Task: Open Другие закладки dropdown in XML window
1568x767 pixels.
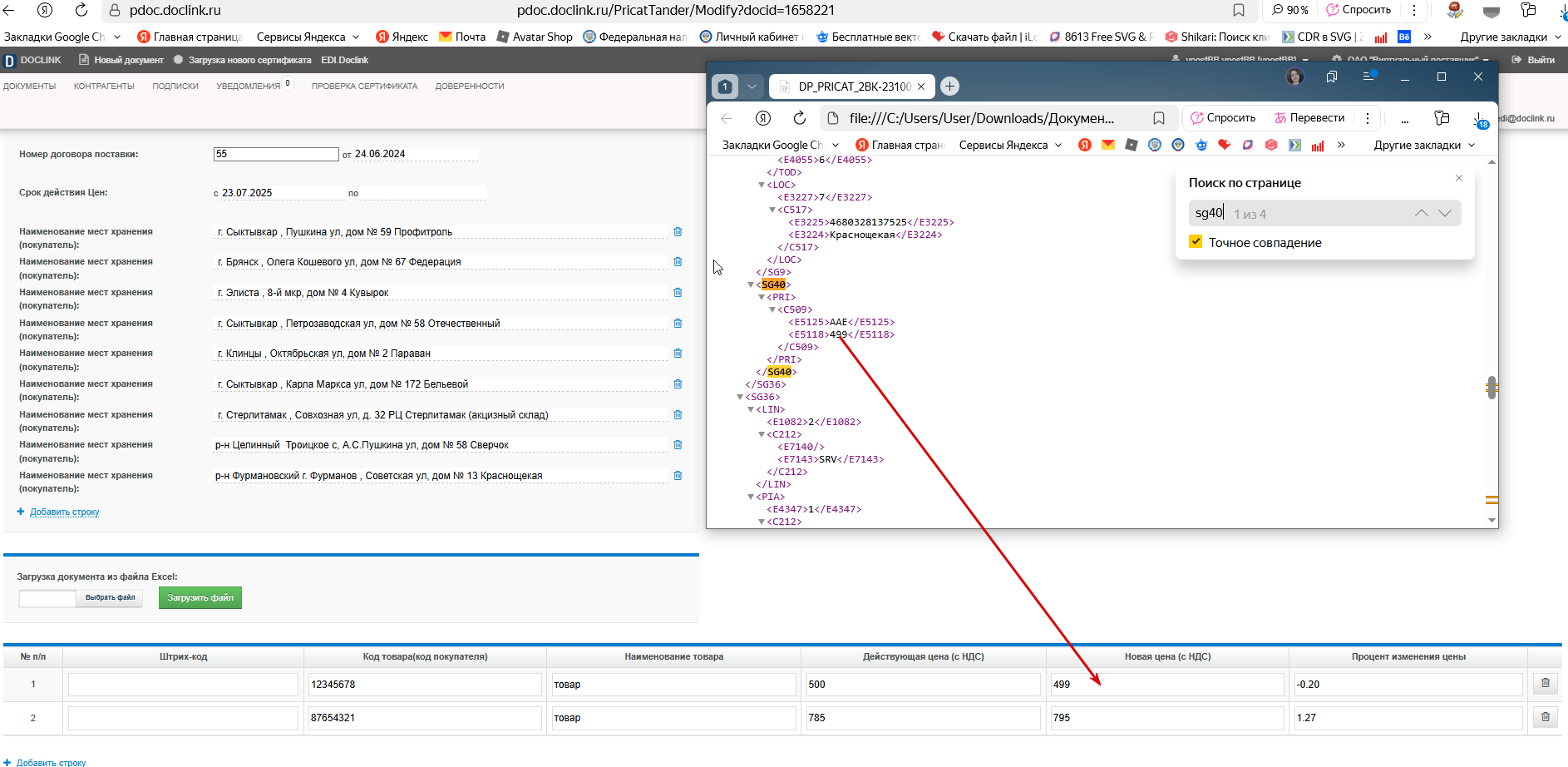Action: 1424,145
